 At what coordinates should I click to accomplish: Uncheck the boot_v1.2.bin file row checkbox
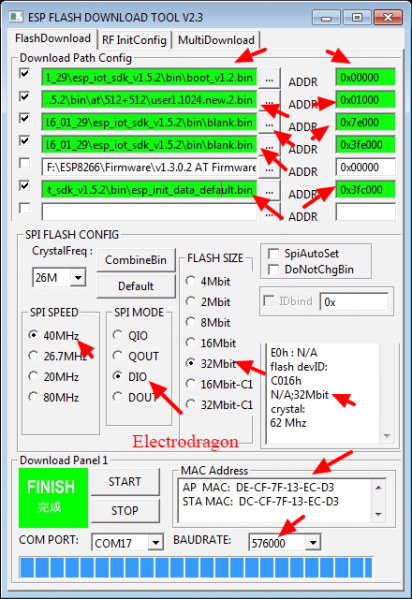24,73
